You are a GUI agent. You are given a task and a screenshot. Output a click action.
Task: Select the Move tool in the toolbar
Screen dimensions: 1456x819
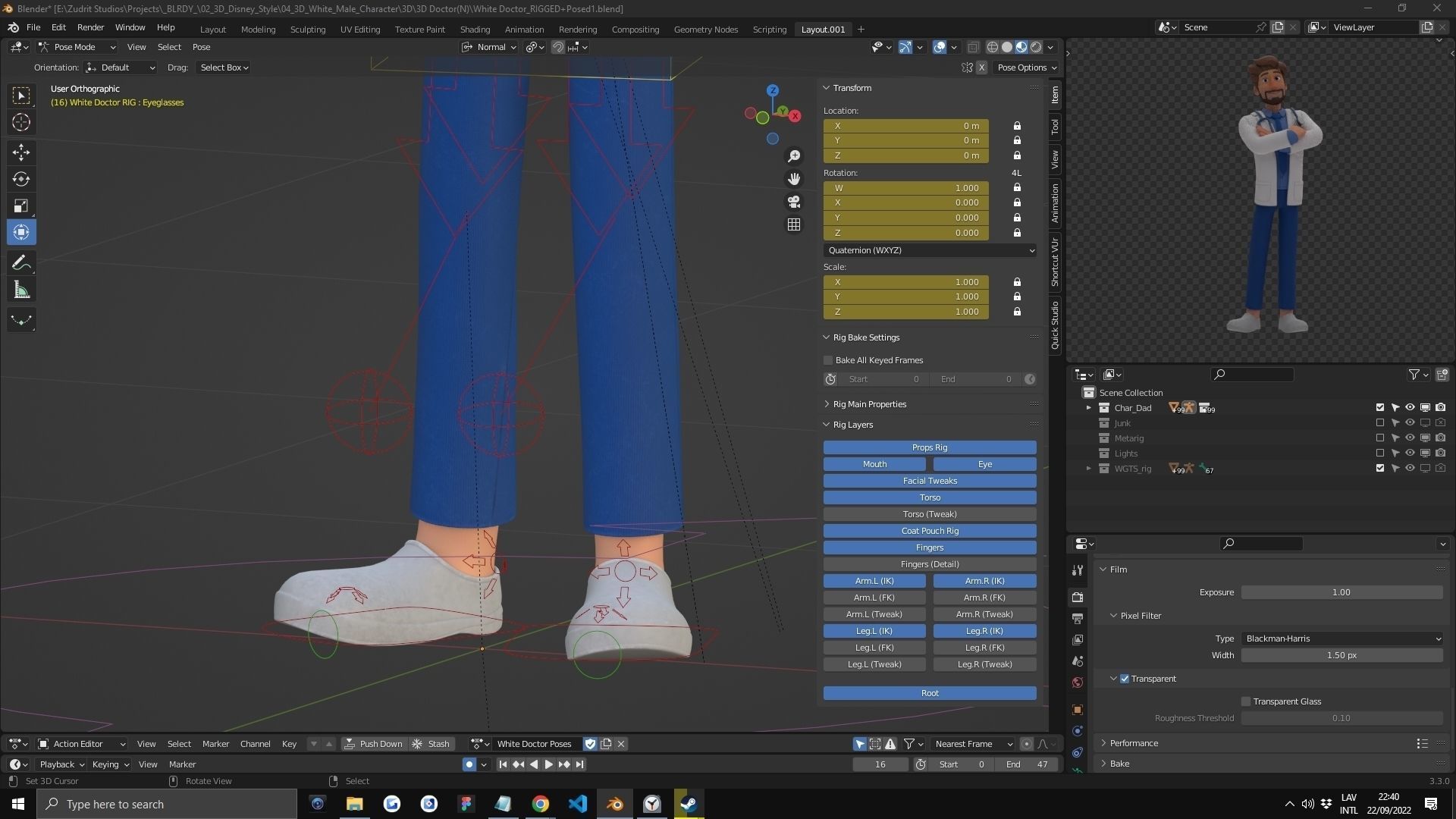pyautogui.click(x=21, y=152)
